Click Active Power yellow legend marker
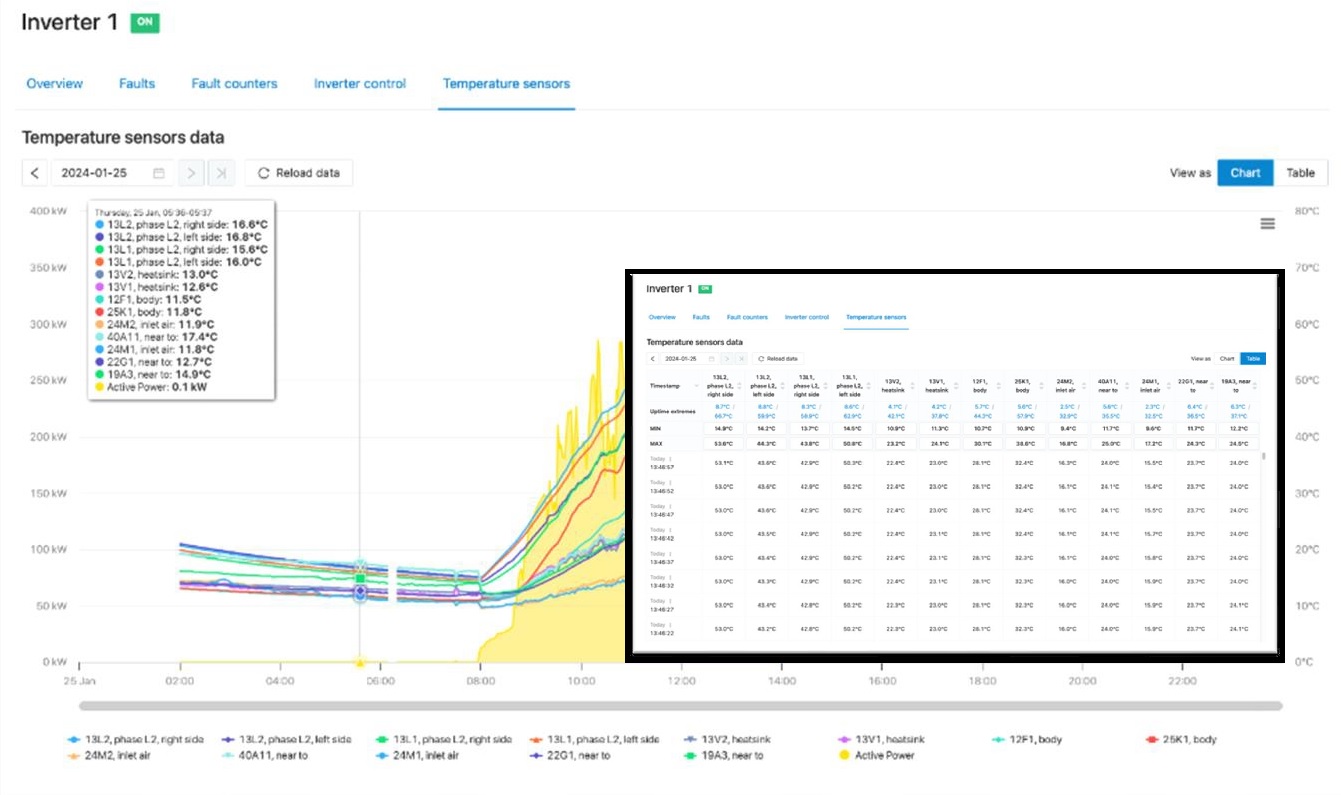Screen dimensions: 1341x795 844,755
